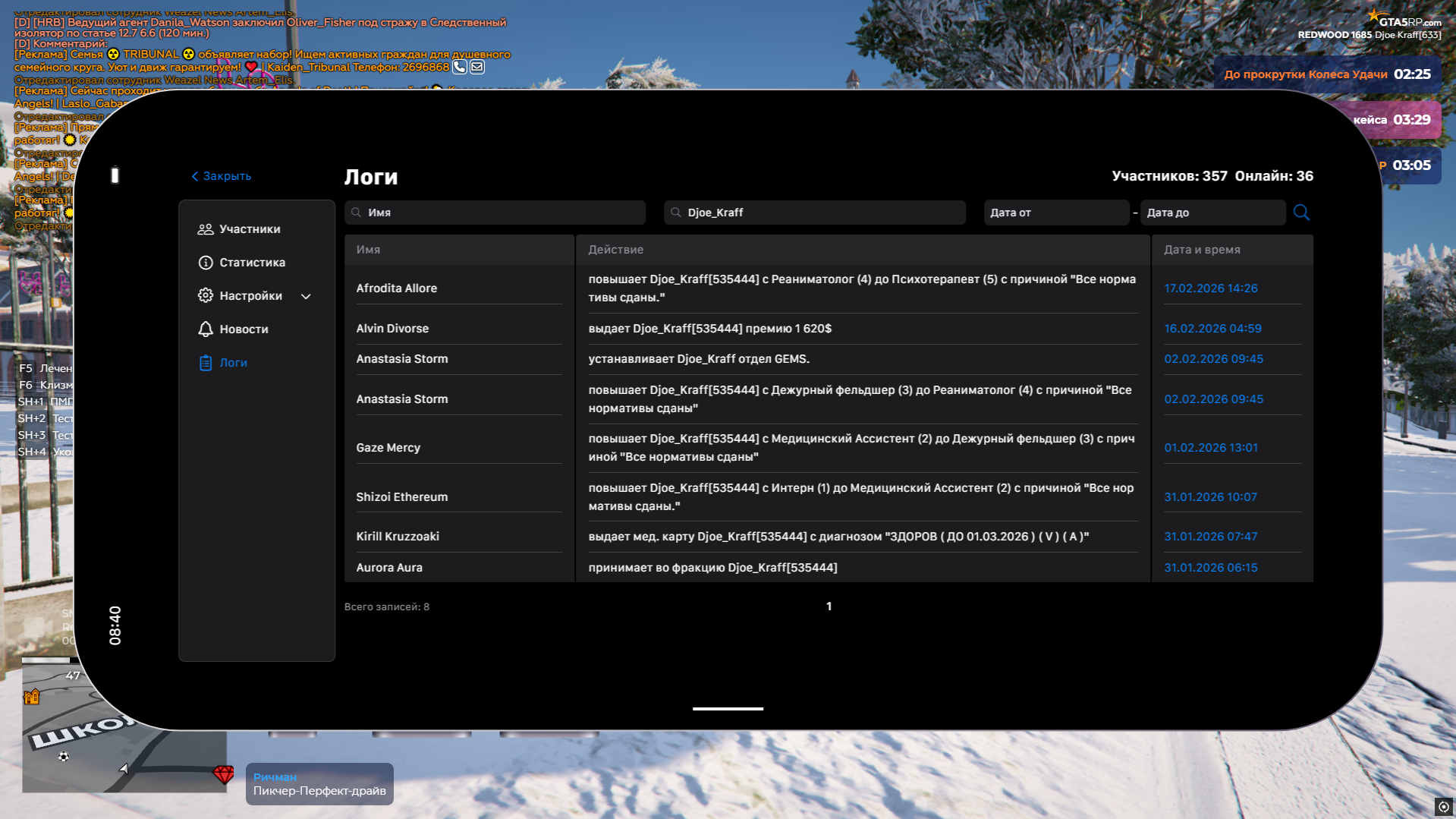
Task: Click the Новости bell icon
Action: 205,329
